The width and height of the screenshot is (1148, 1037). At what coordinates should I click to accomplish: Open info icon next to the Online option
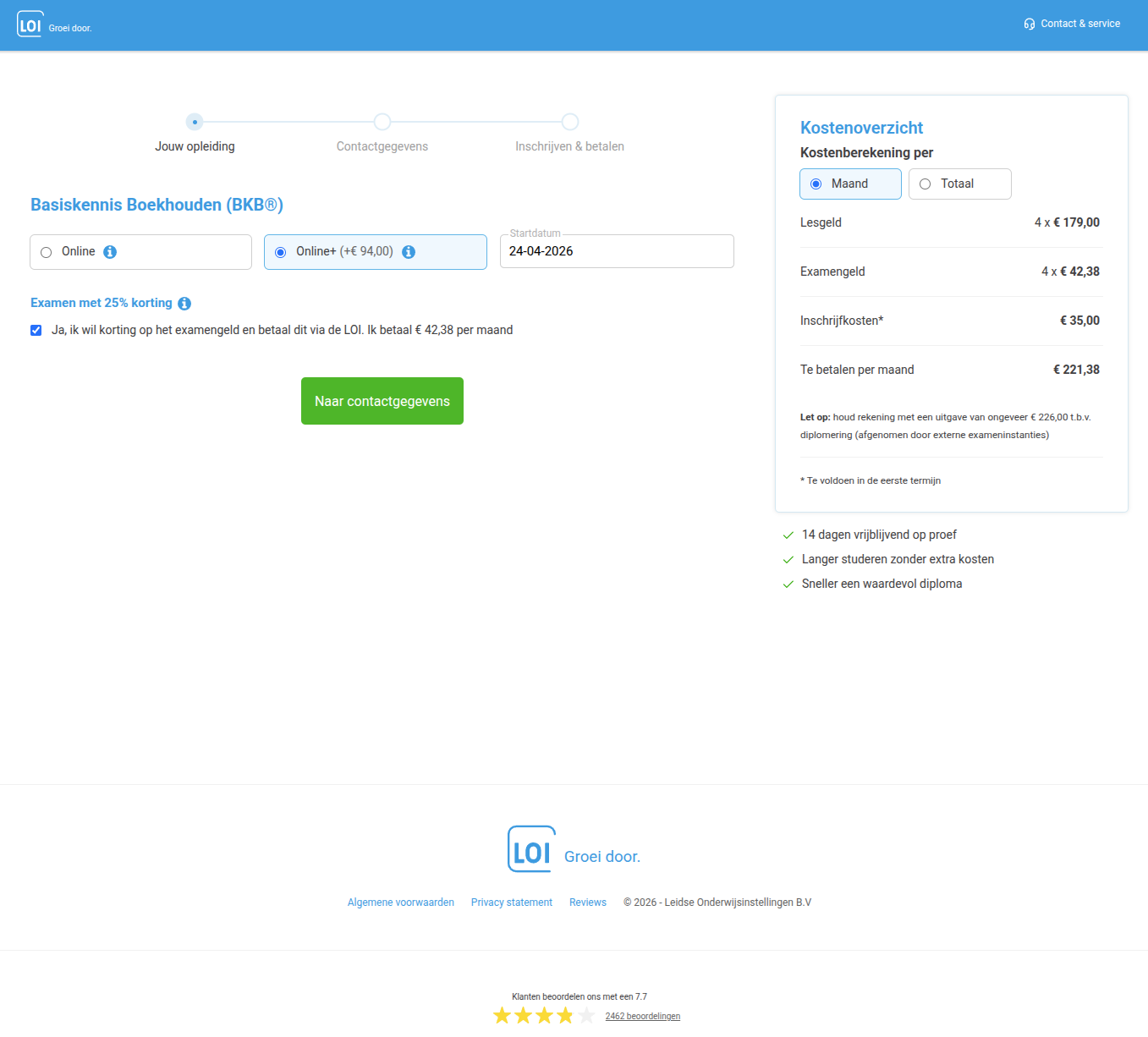click(x=110, y=252)
